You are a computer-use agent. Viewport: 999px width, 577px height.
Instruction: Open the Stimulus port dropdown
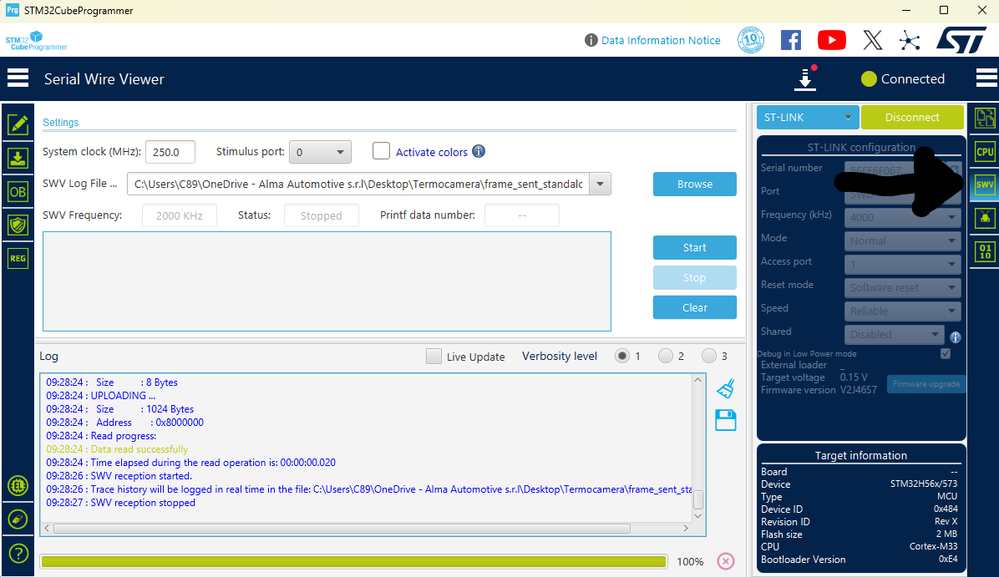(320, 152)
